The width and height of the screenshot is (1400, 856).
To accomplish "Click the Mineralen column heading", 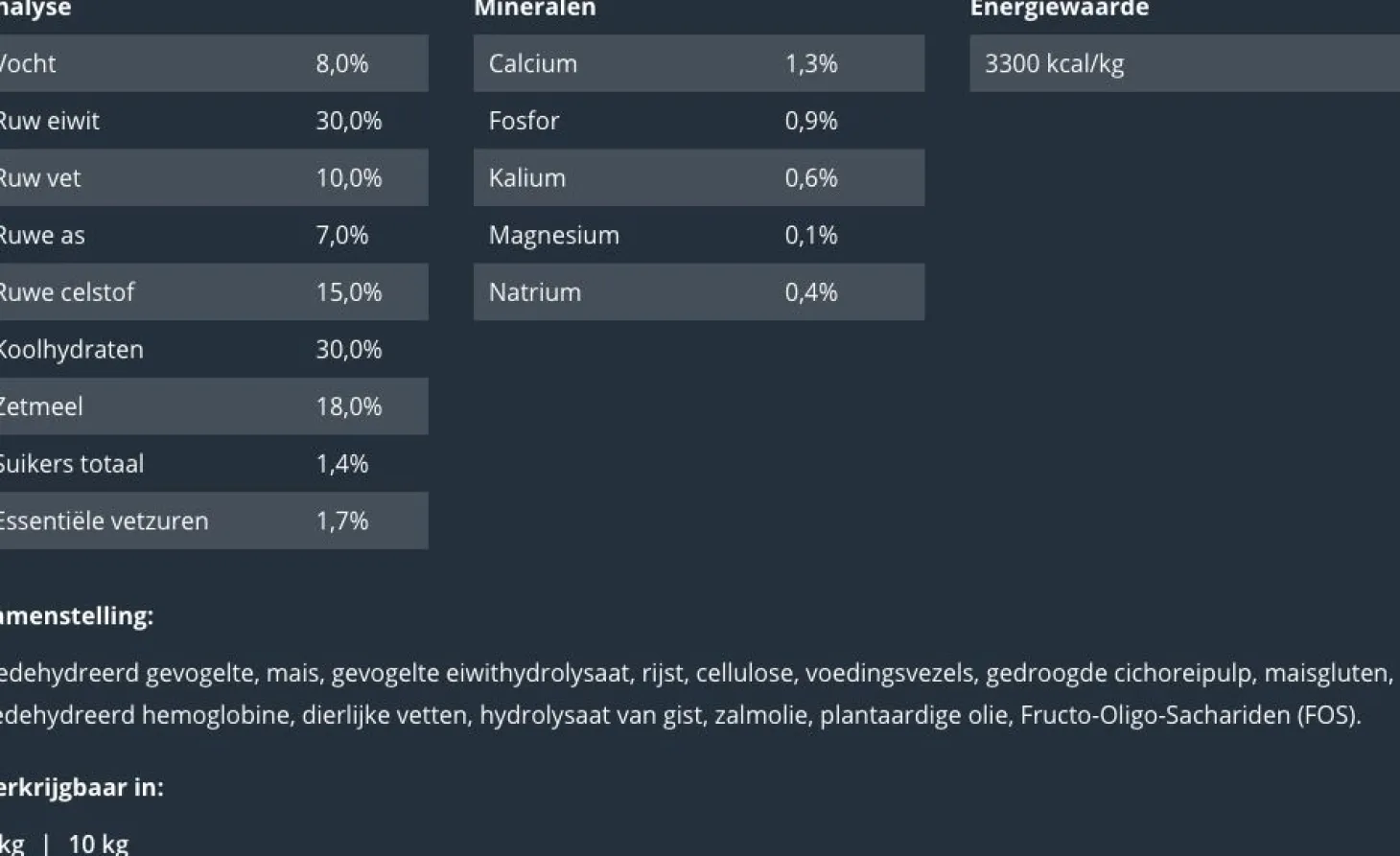I will (534, 9).
